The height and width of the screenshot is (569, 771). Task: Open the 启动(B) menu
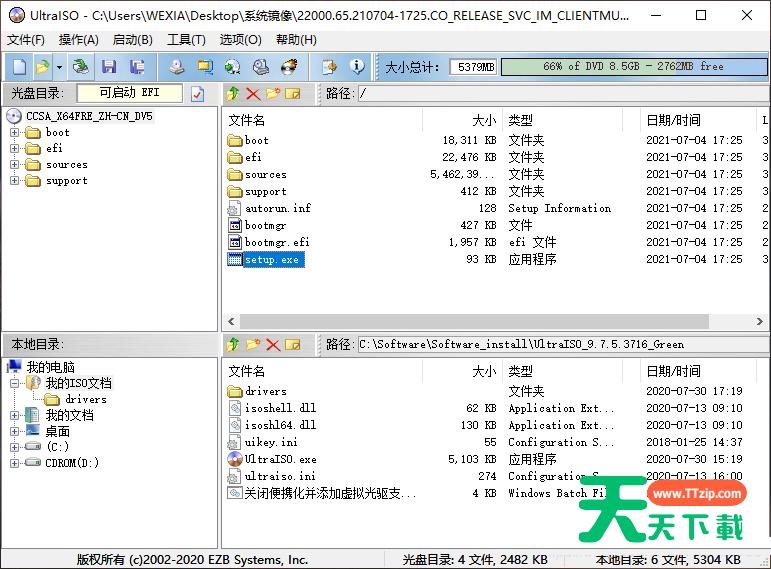[x=132, y=40]
